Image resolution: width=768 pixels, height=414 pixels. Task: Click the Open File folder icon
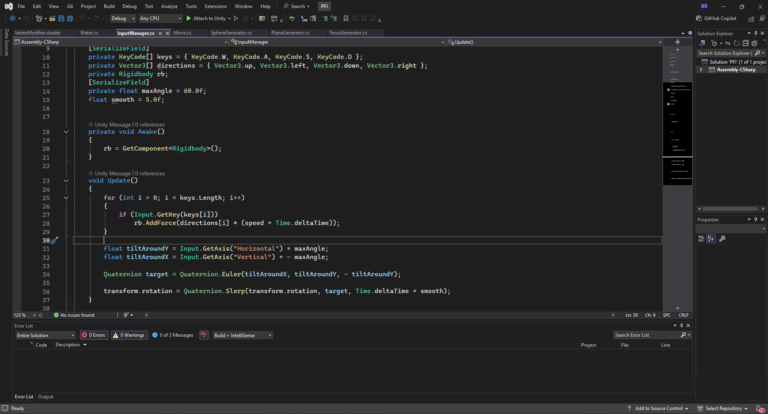[52, 19]
